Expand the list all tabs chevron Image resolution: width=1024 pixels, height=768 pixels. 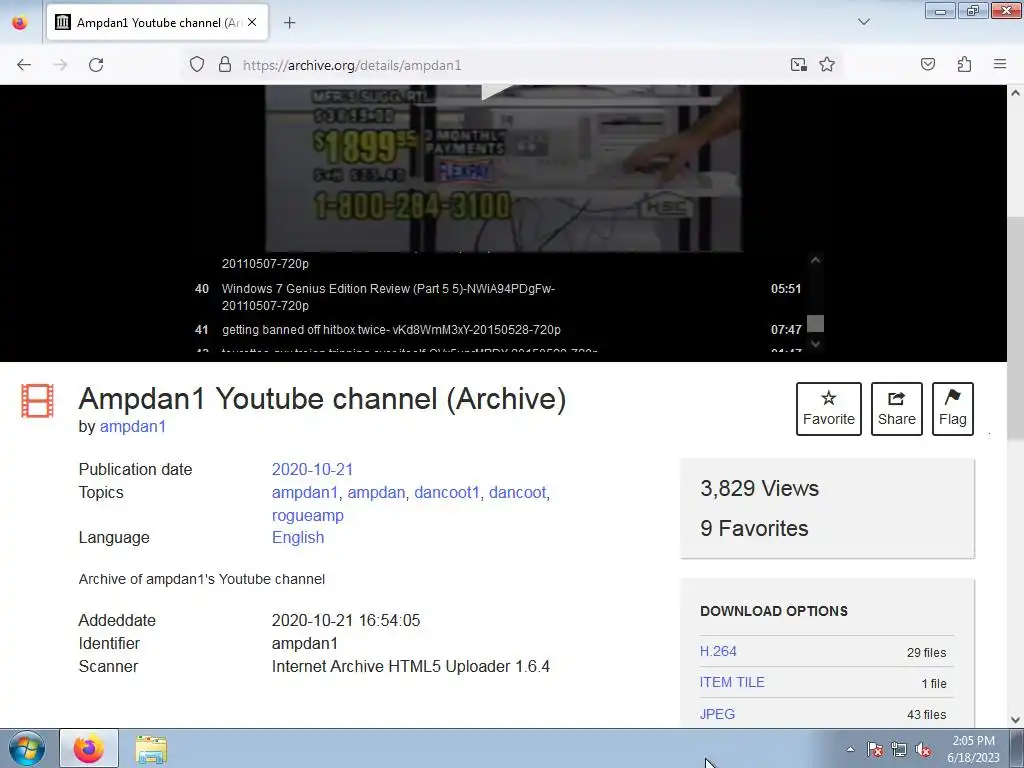pos(863,22)
